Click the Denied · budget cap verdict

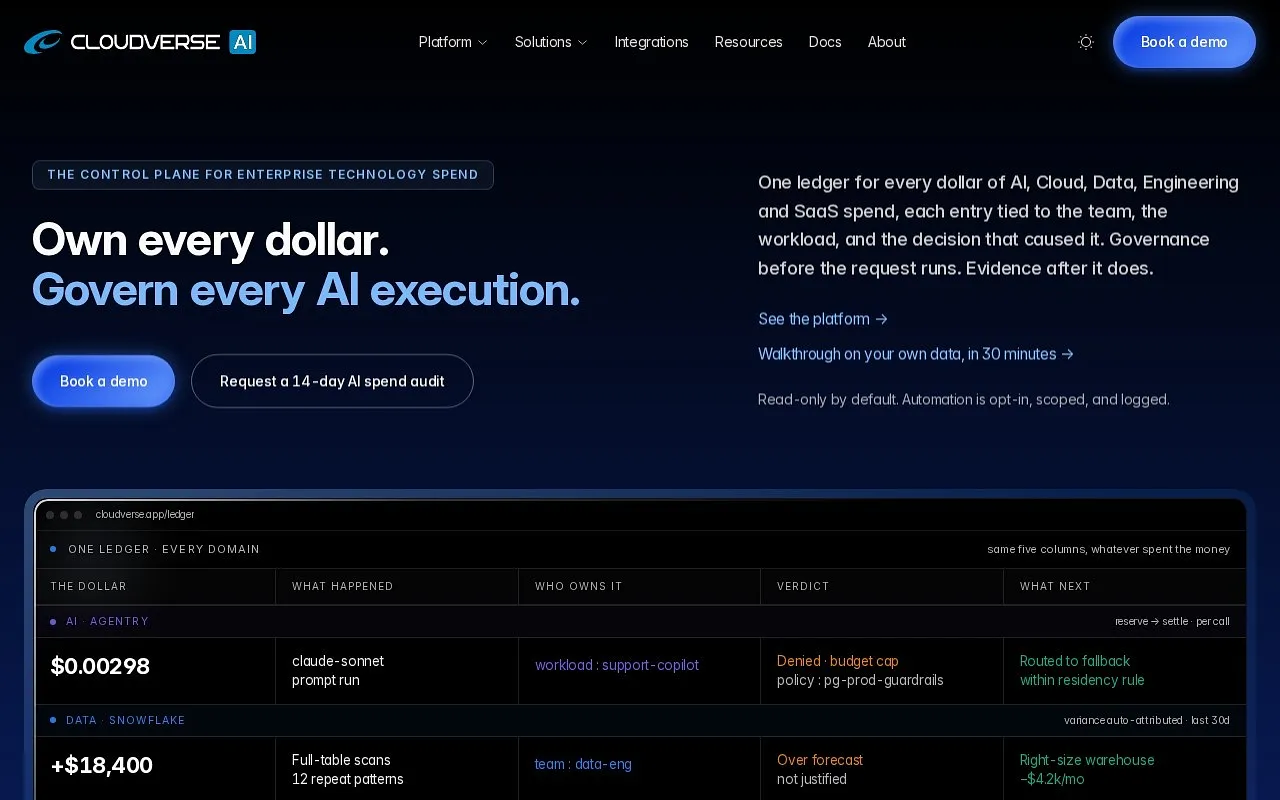pos(838,661)
